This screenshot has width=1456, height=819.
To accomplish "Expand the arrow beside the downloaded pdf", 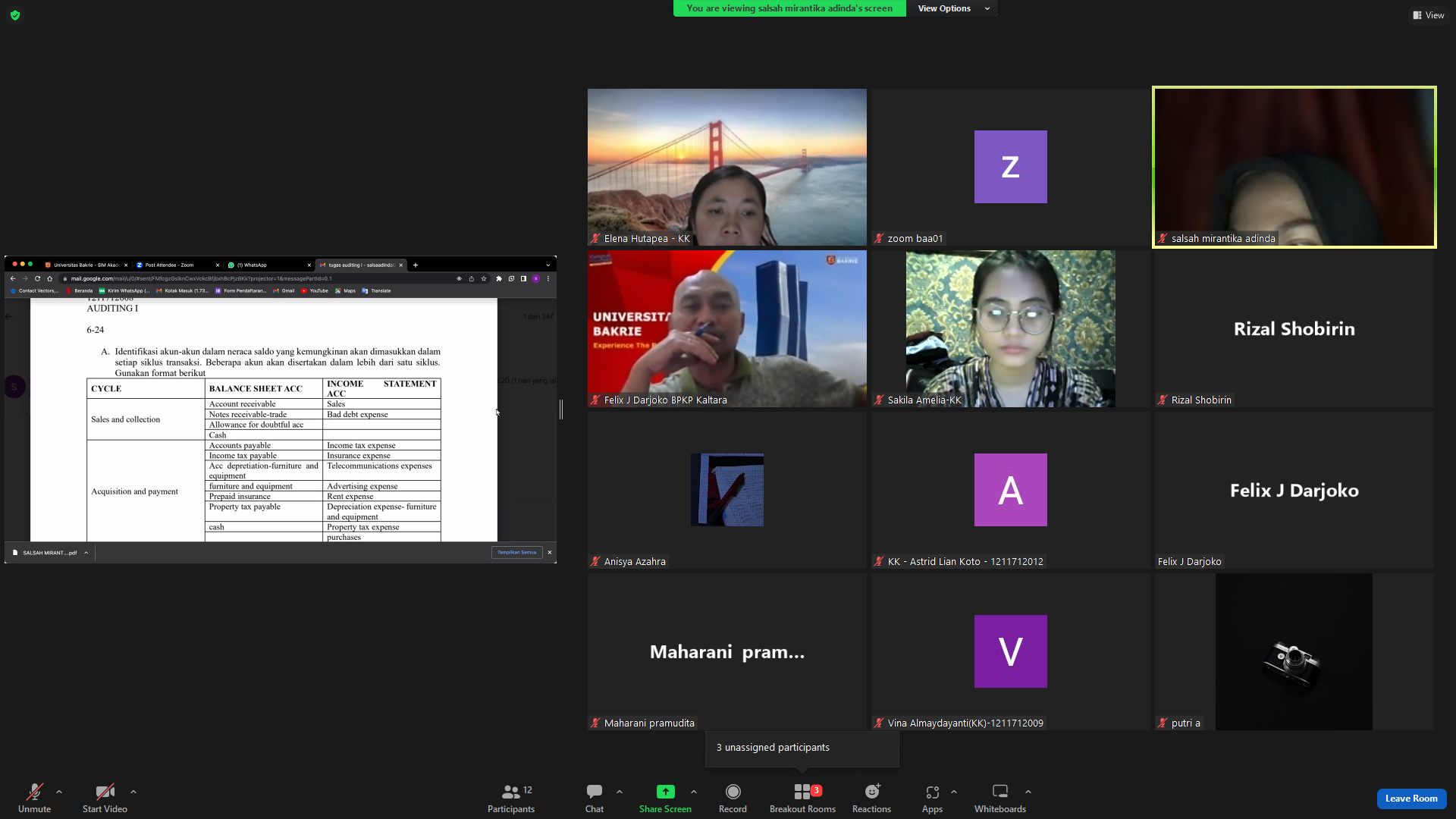I will [86, 553].
